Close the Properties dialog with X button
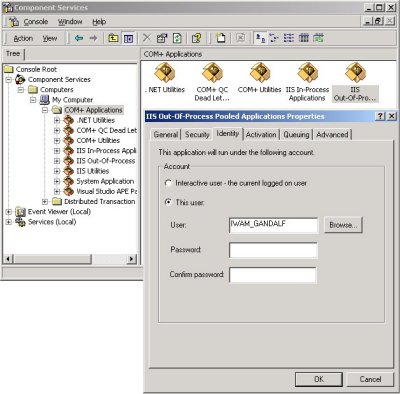The width and height of the screenshot is (400, 394). click(392, 116)
